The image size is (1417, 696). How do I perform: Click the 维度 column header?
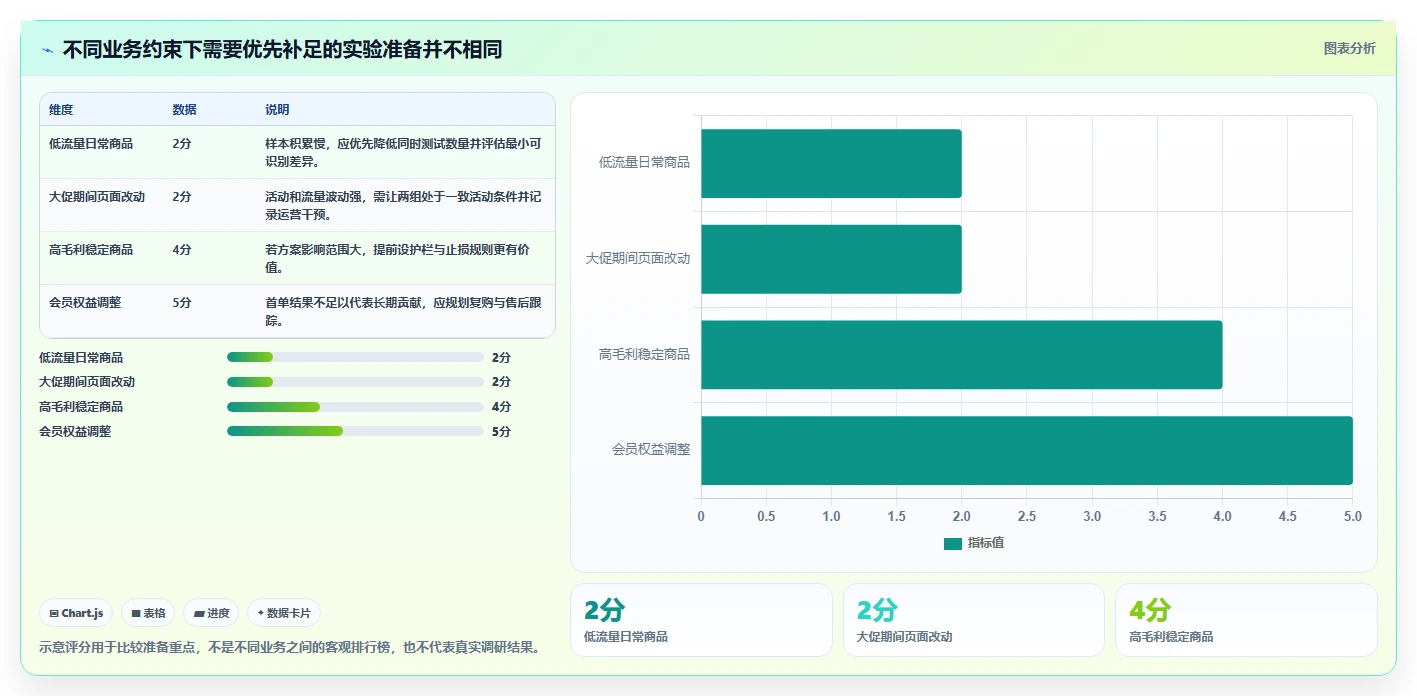(x=61, y=110)
